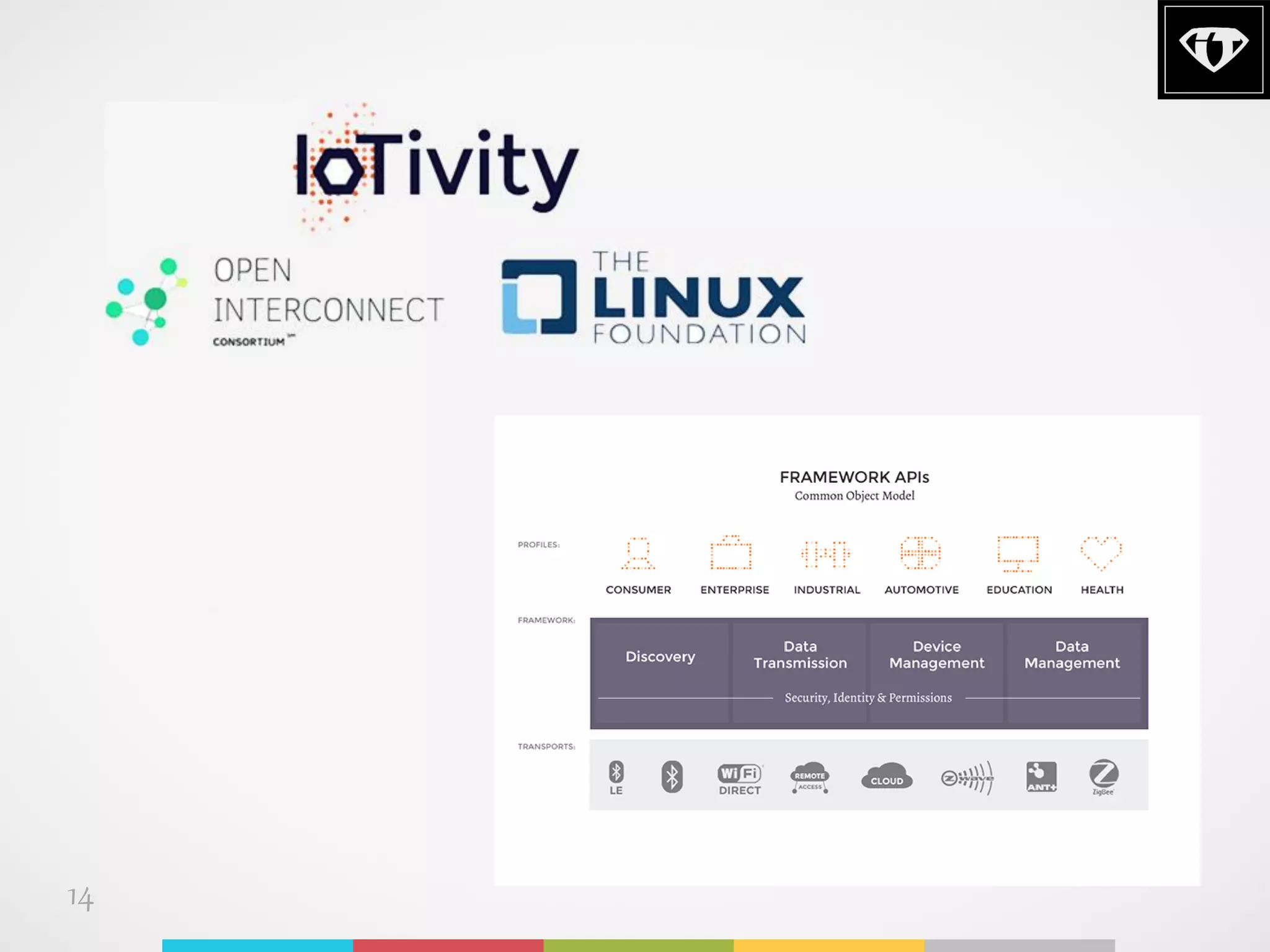
Task: Click the Discovery framework block
Action: [660, 657]
